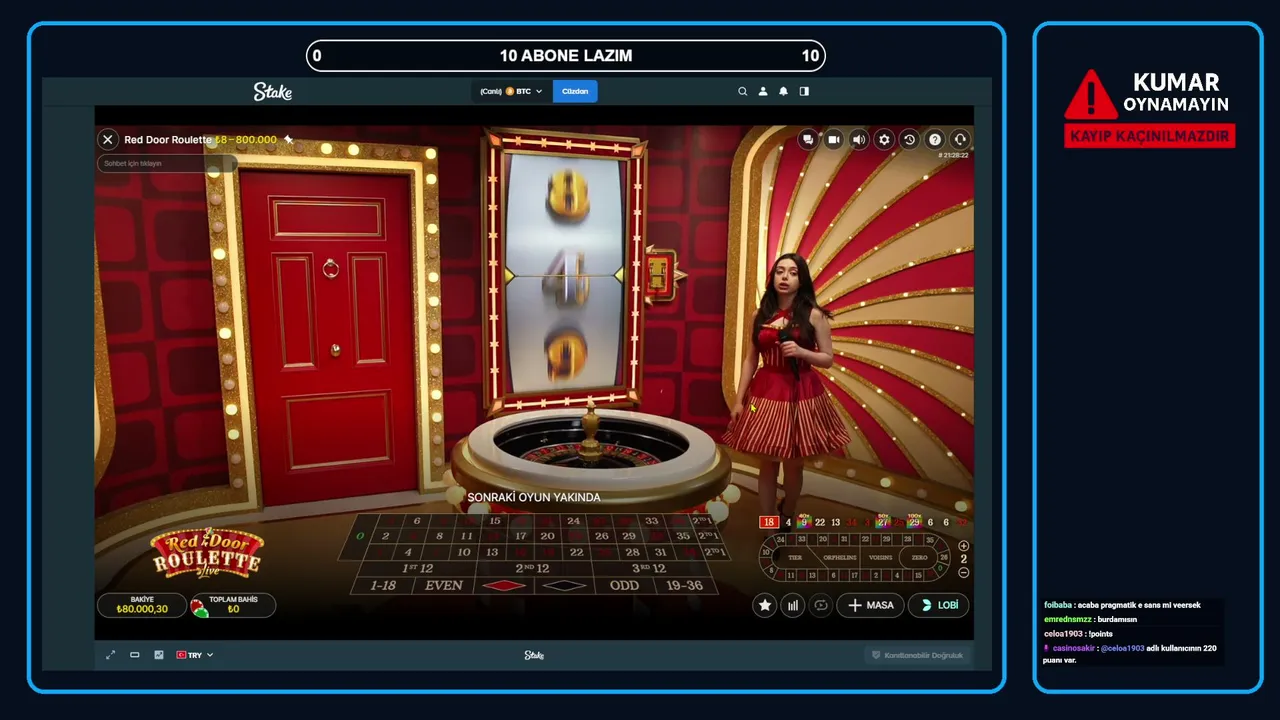Bet on the black diamond
Viewport: 1280px width, 720px height.
(x=566, y=585)
